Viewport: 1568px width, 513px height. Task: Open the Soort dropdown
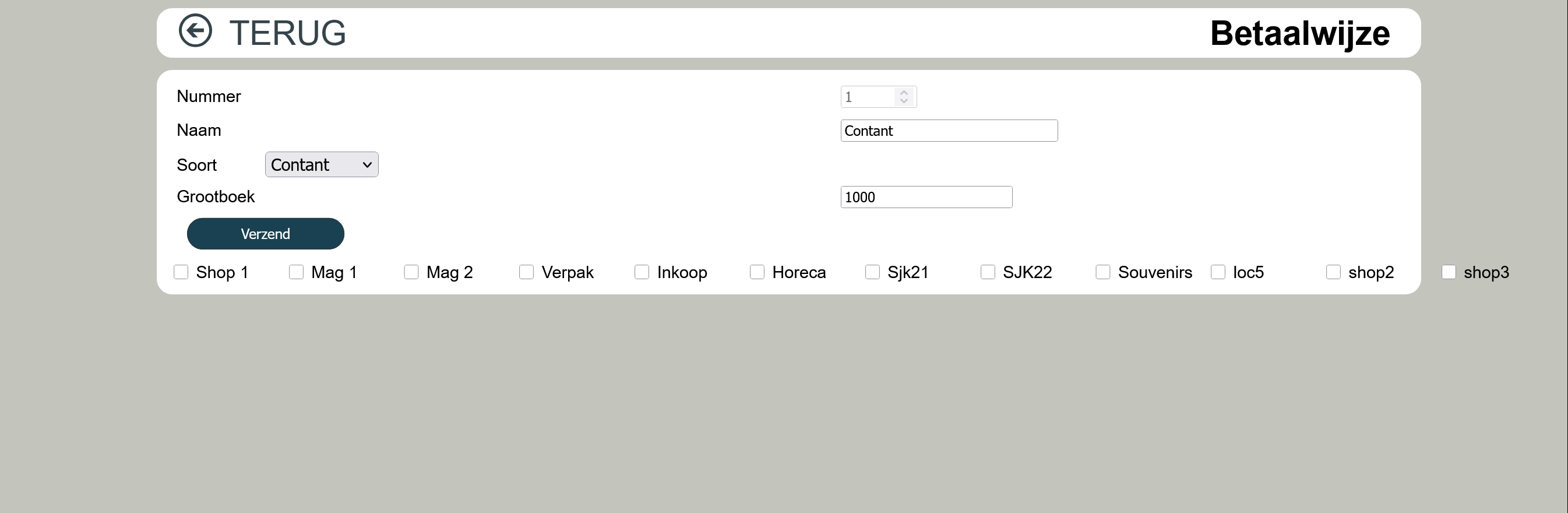(x=322, y=164)
